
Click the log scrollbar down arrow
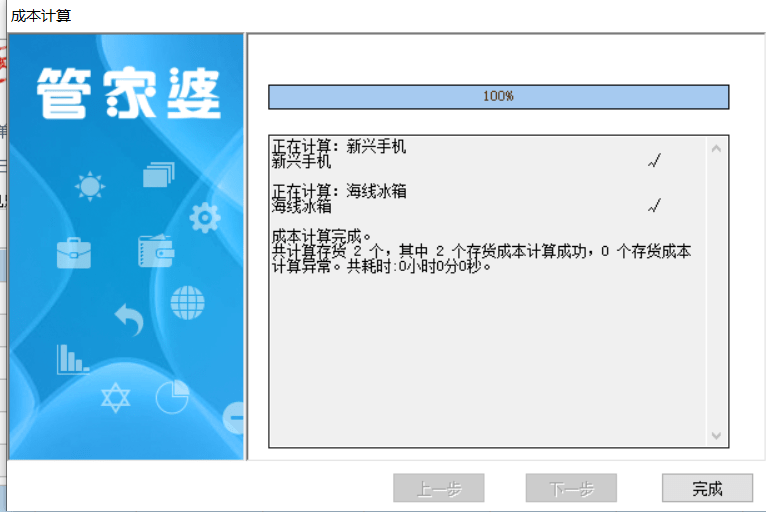[x=716, y=435]
